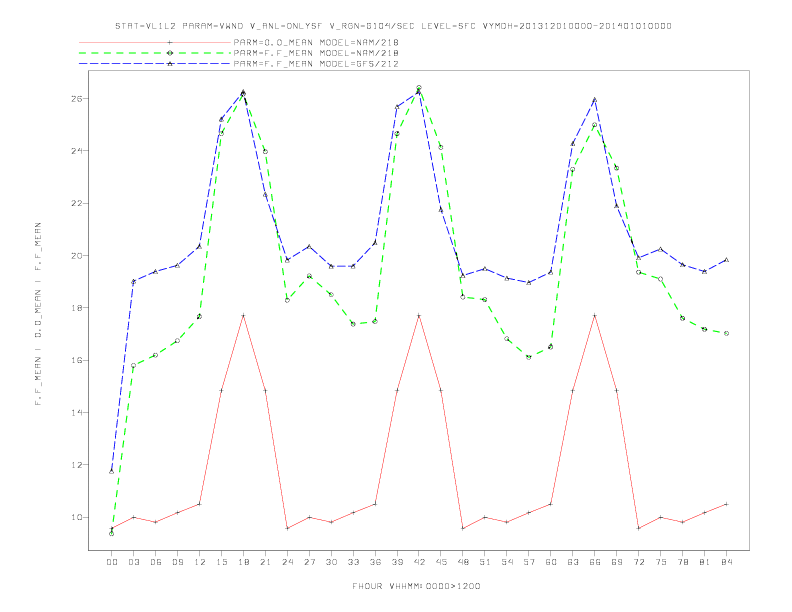This screenshot has height=612, width=792.
Task: Click x-axis tick label 48
Action: pyautogui.click(x=463, y=562)
